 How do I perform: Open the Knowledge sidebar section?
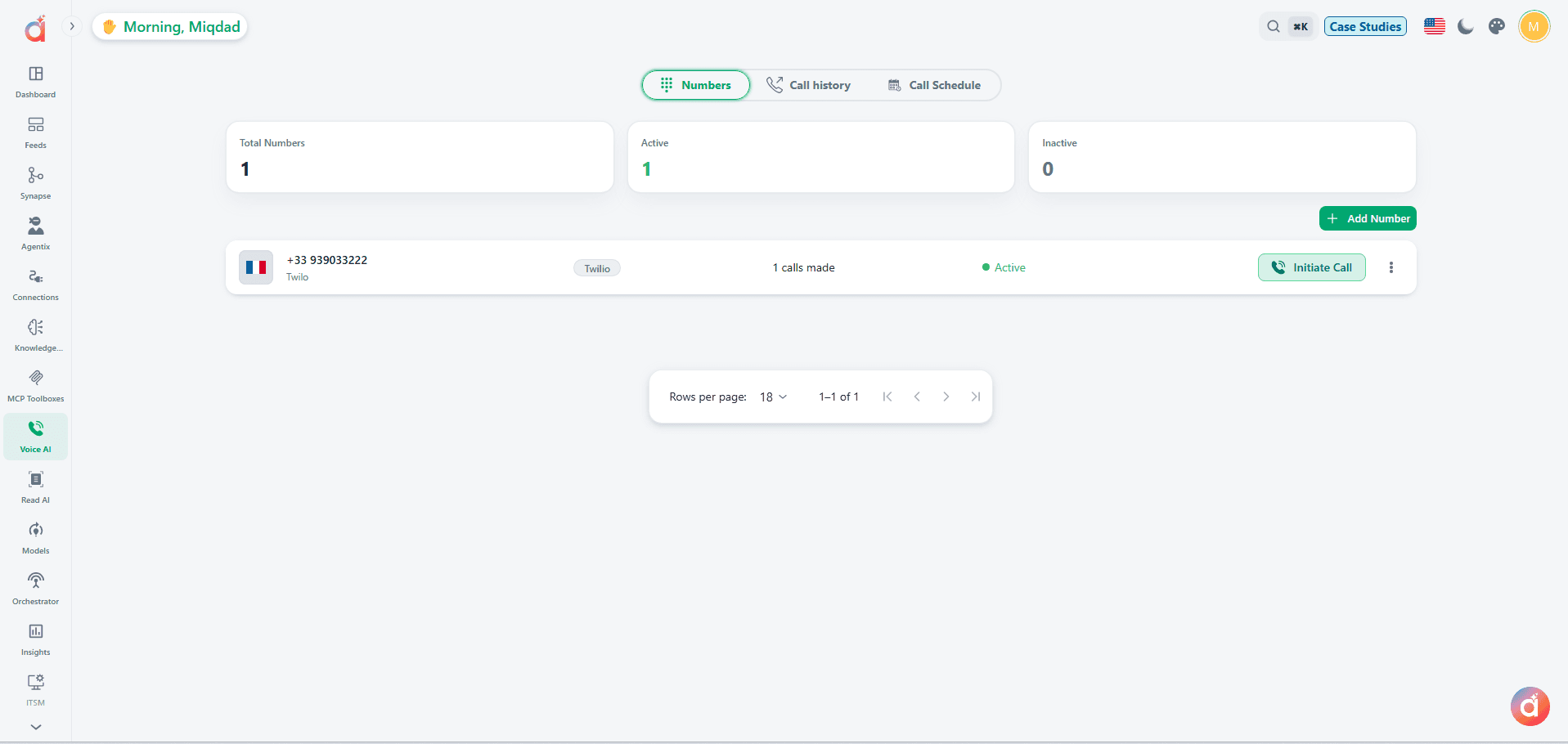point(36,336)
